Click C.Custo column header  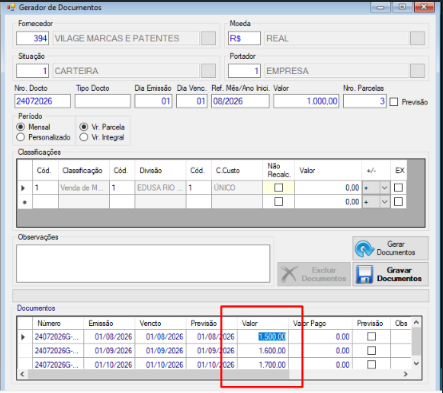(237, 170)
